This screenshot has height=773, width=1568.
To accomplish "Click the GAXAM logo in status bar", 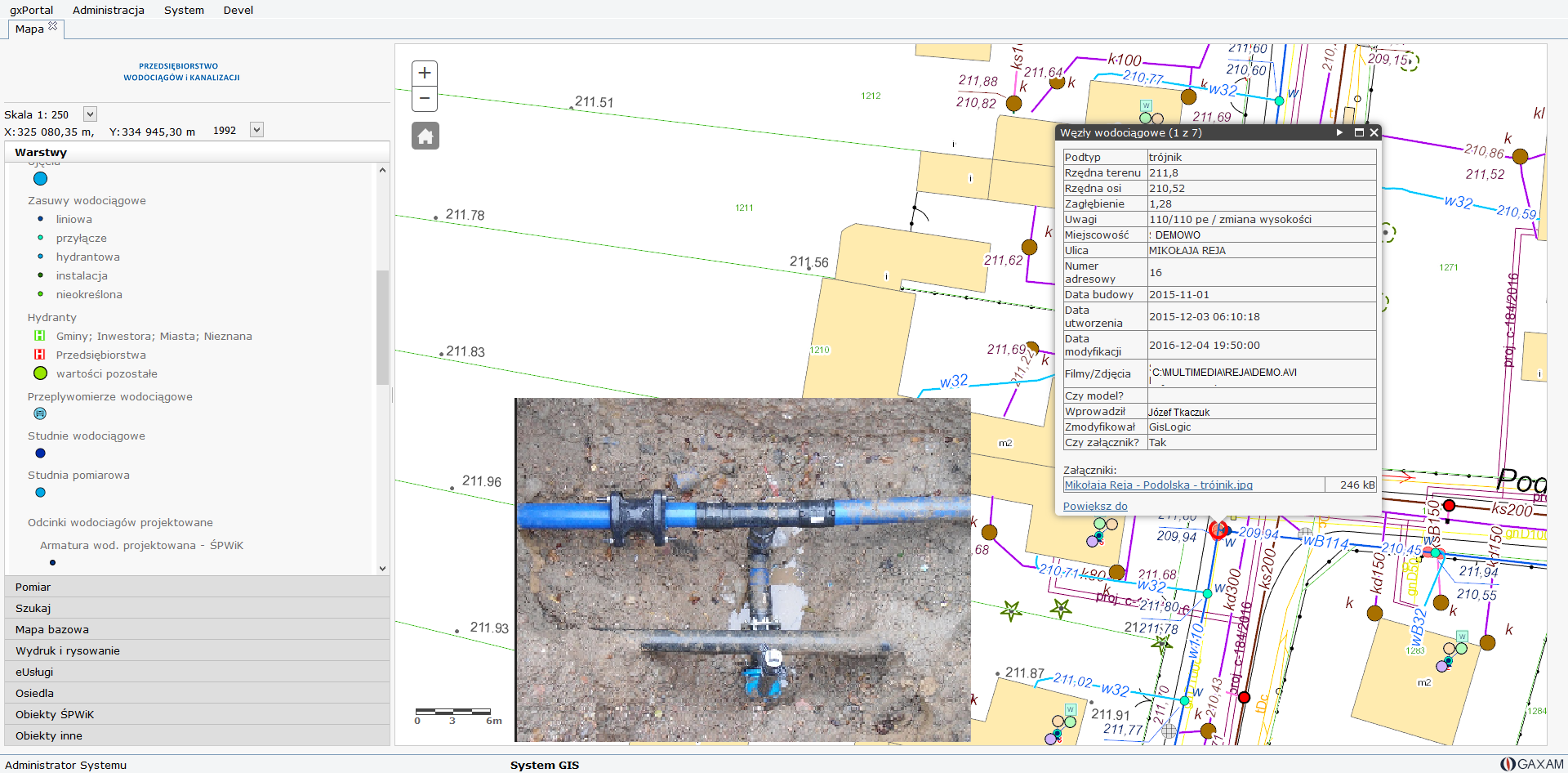I will point(1532,764).
